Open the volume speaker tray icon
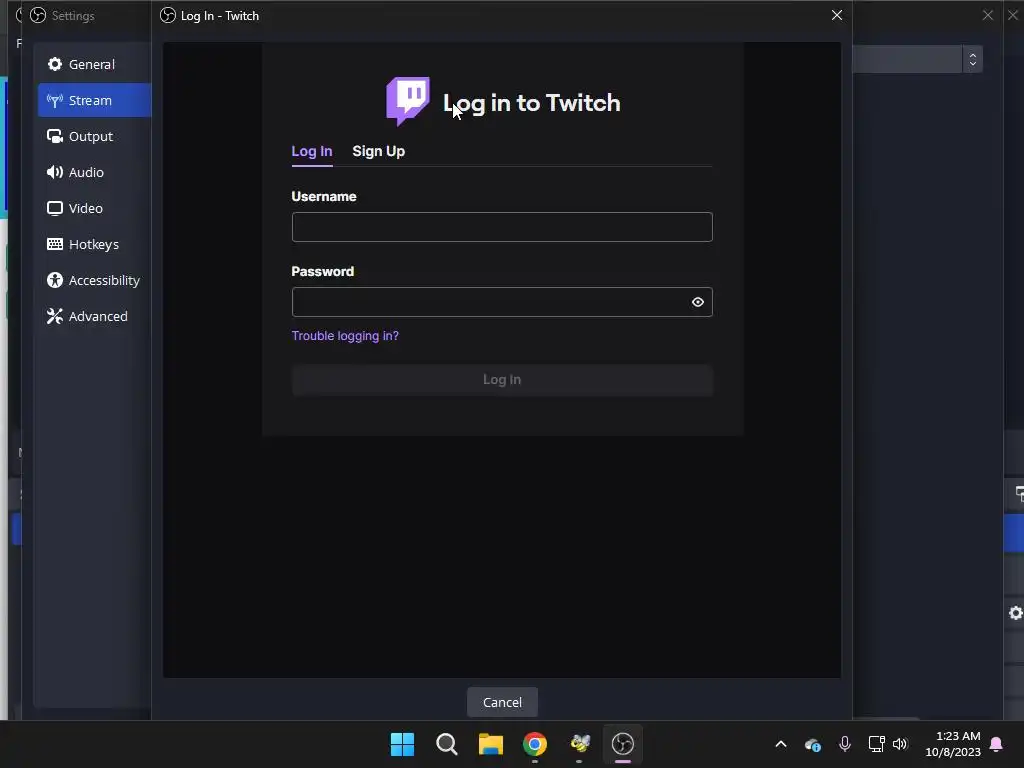 pyautogui.click(x=900, y=744)
